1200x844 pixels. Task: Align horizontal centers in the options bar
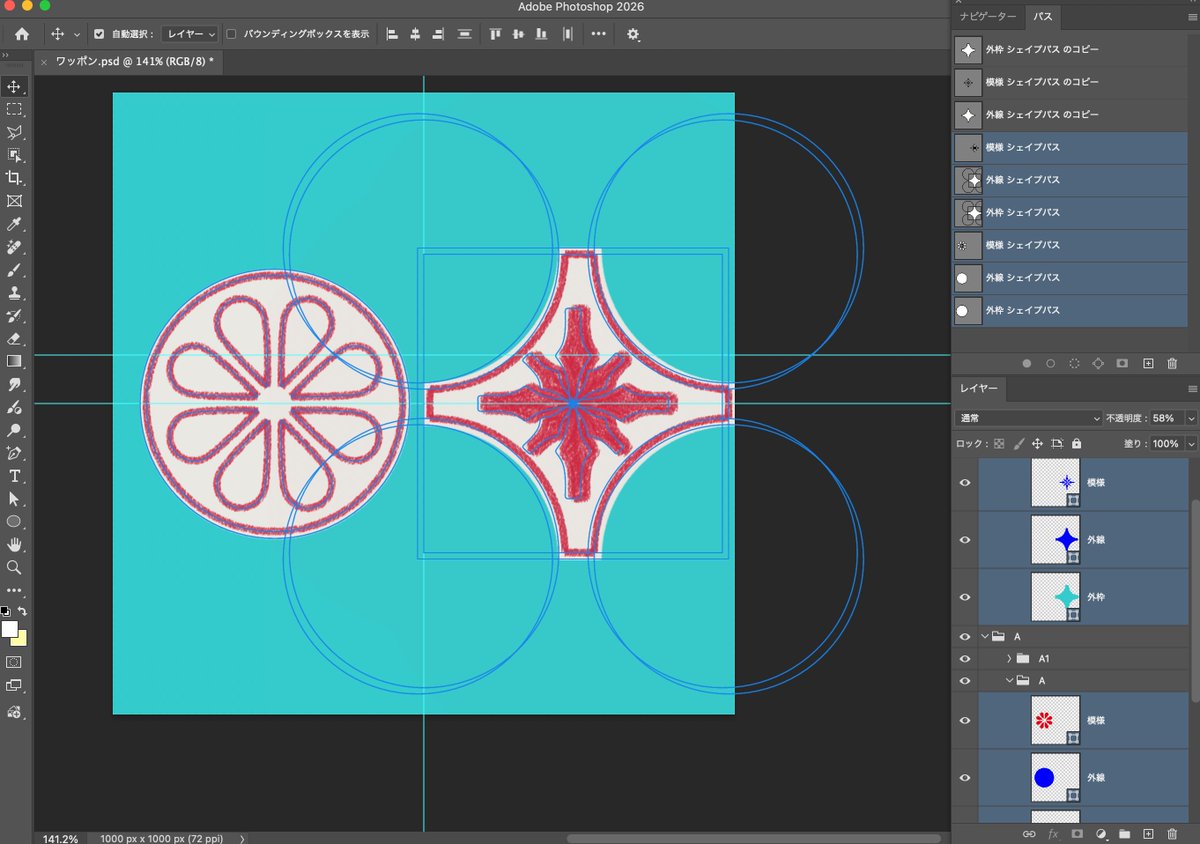coord(415,34)
